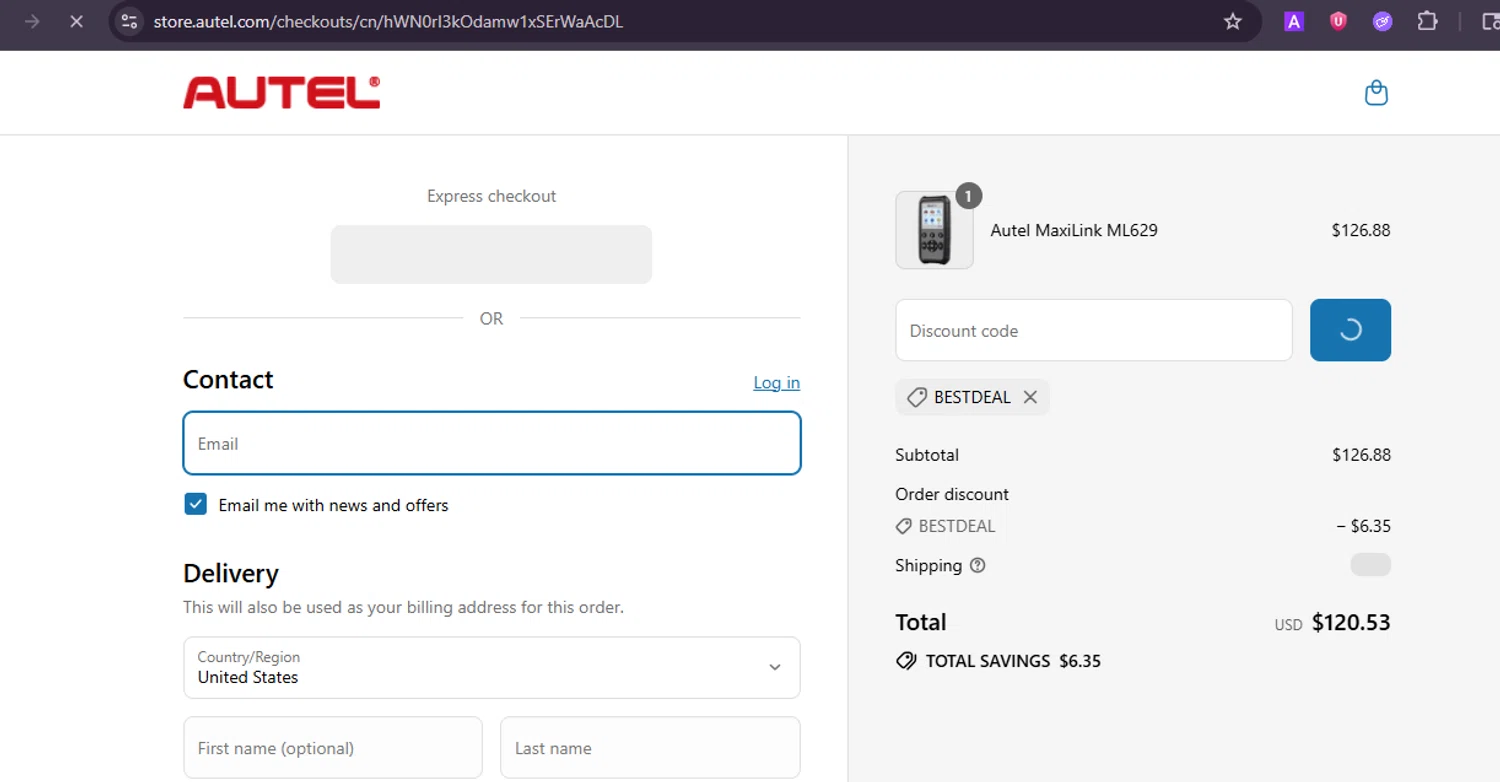Image resolution: width=1500 pixels, height=782 pixels.
Task: Click the quantity badge showing 1
Action: point(967,196)
